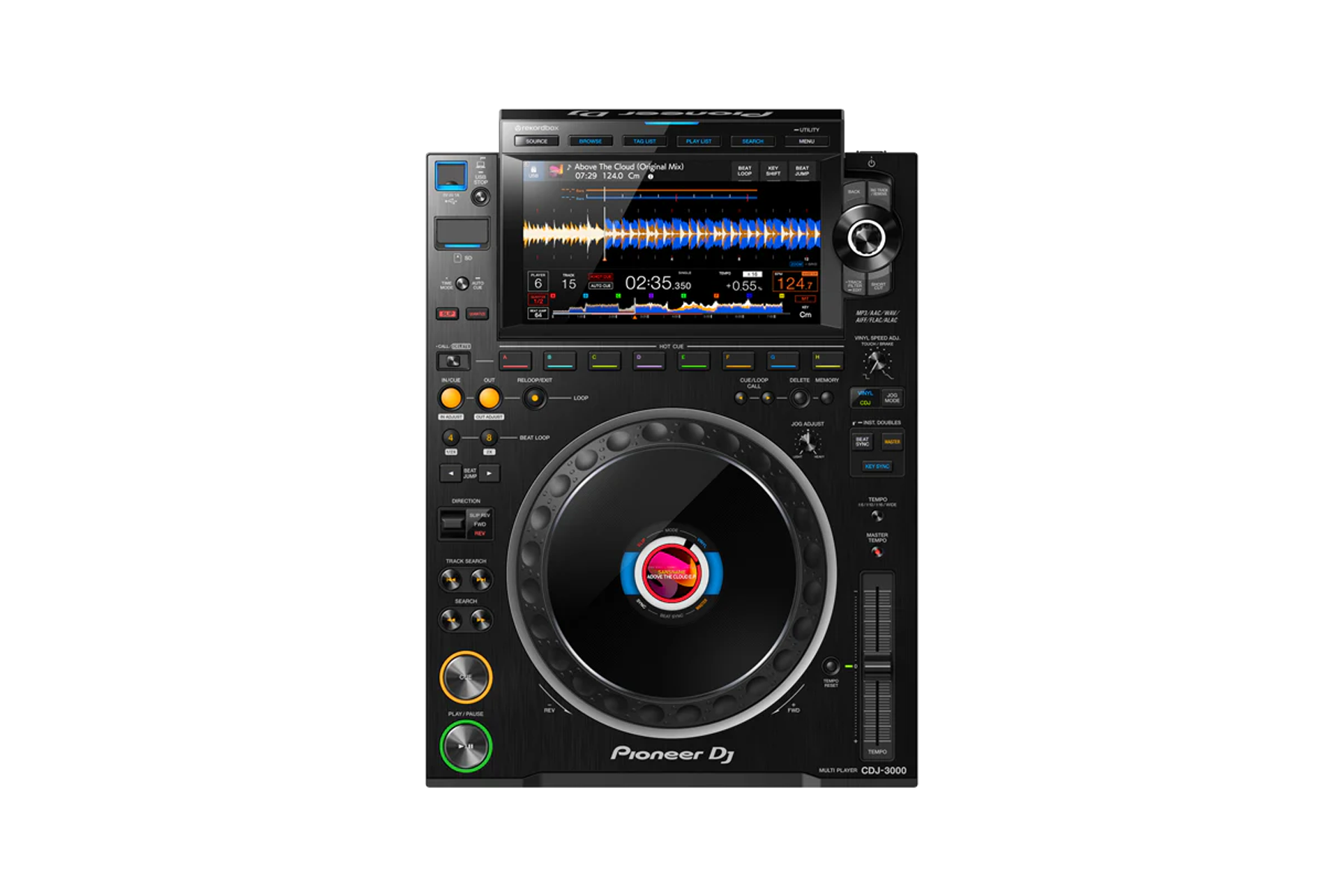This screenshot has width=1344, height=896.
Task: Toggle the red SLIP button
Action: pyautogui.click(x=447, y=314)
